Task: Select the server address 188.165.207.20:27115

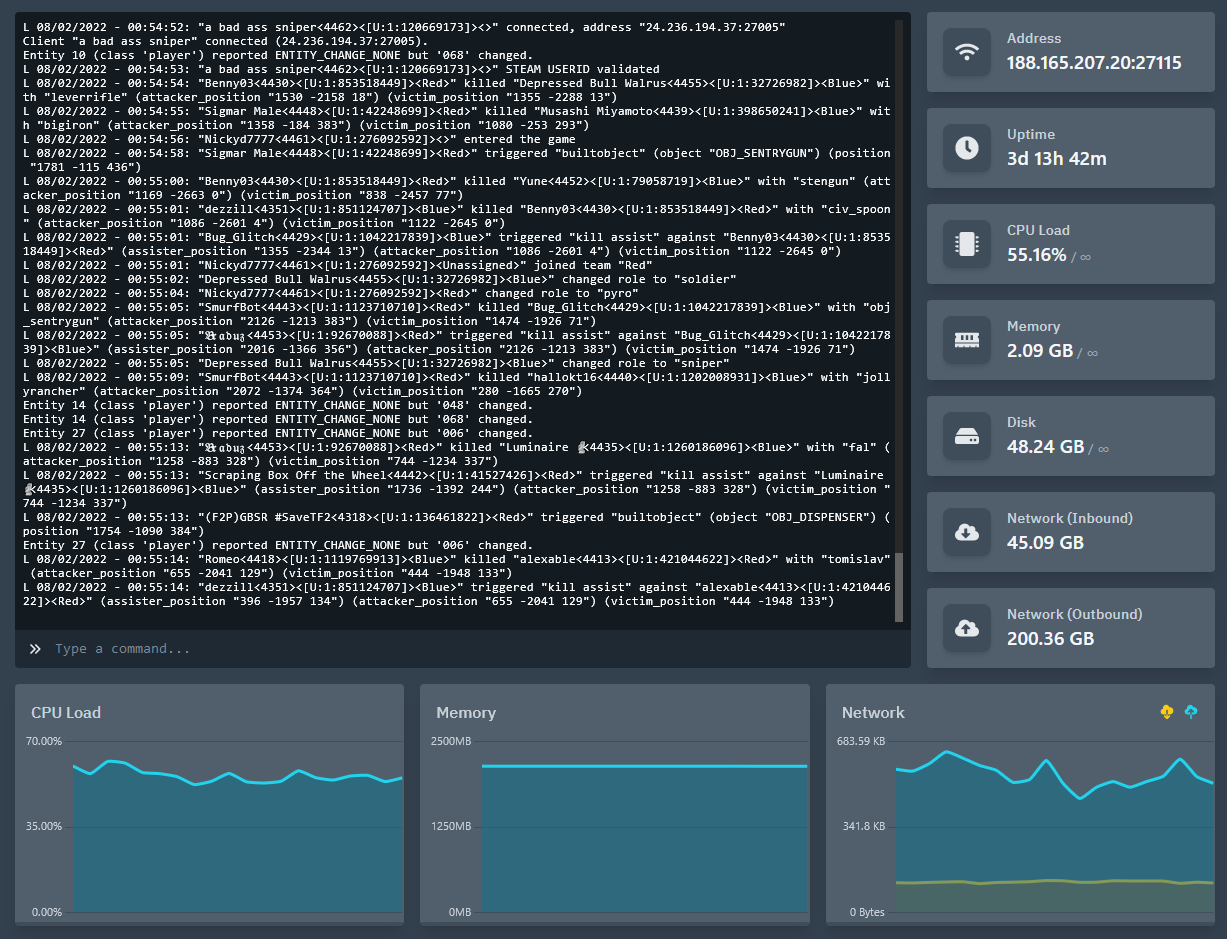Action: [x=1094, y=63]
